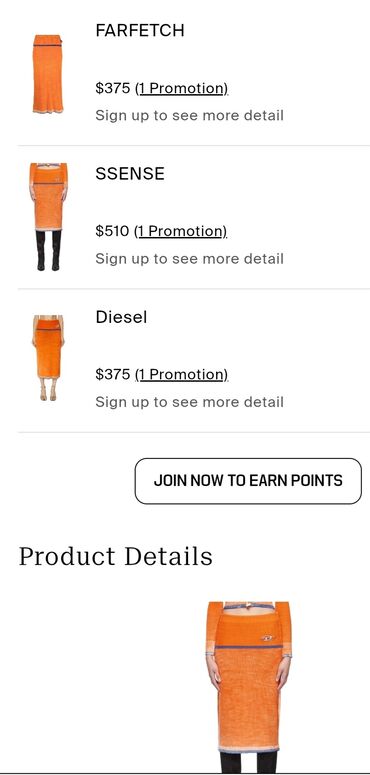Click Join Now To Earn Points button

248,481
